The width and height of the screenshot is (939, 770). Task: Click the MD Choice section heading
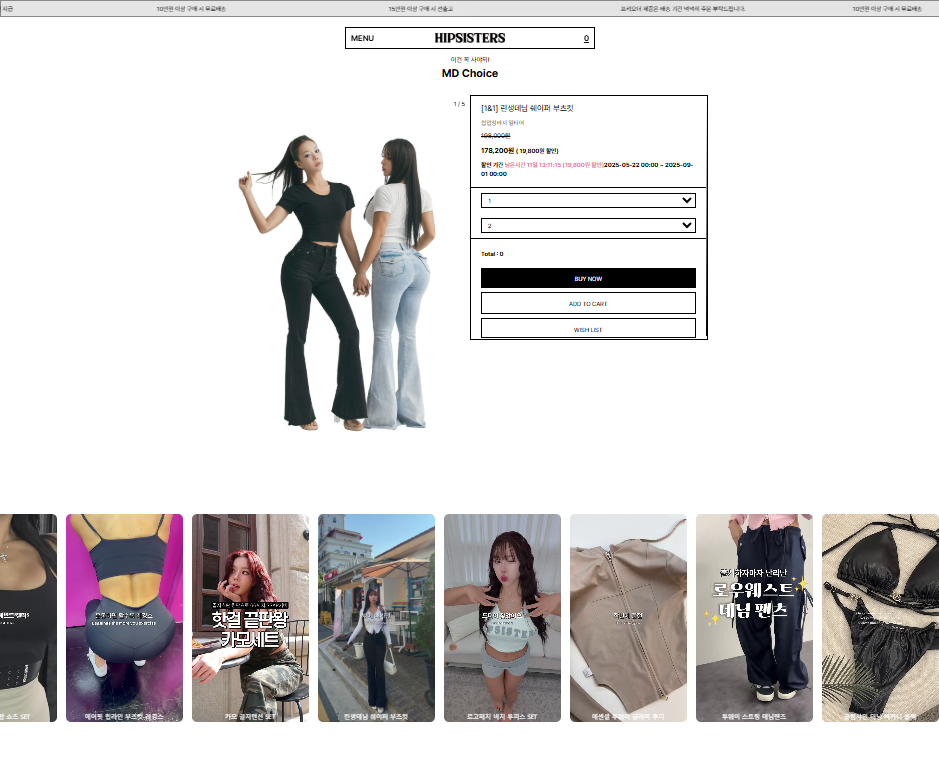(x=469, y=73)
